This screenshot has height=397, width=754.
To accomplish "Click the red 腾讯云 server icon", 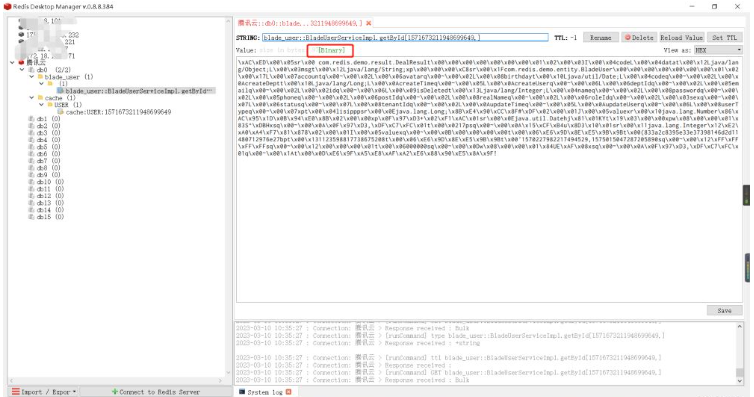I will (x=21, y=62).
